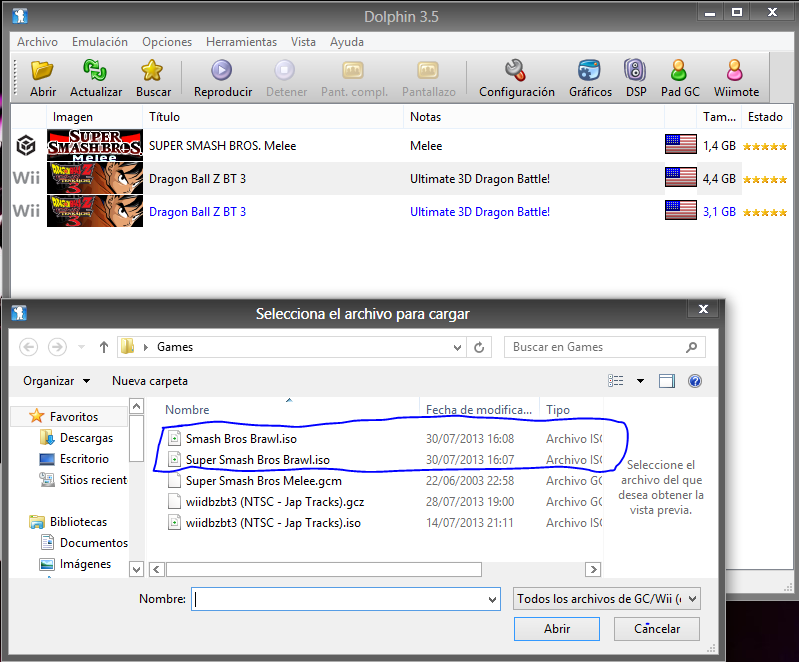This screenshot has width=799, height=662.
Task: Open Configuración wrench icon
Action: click(515, 70)
